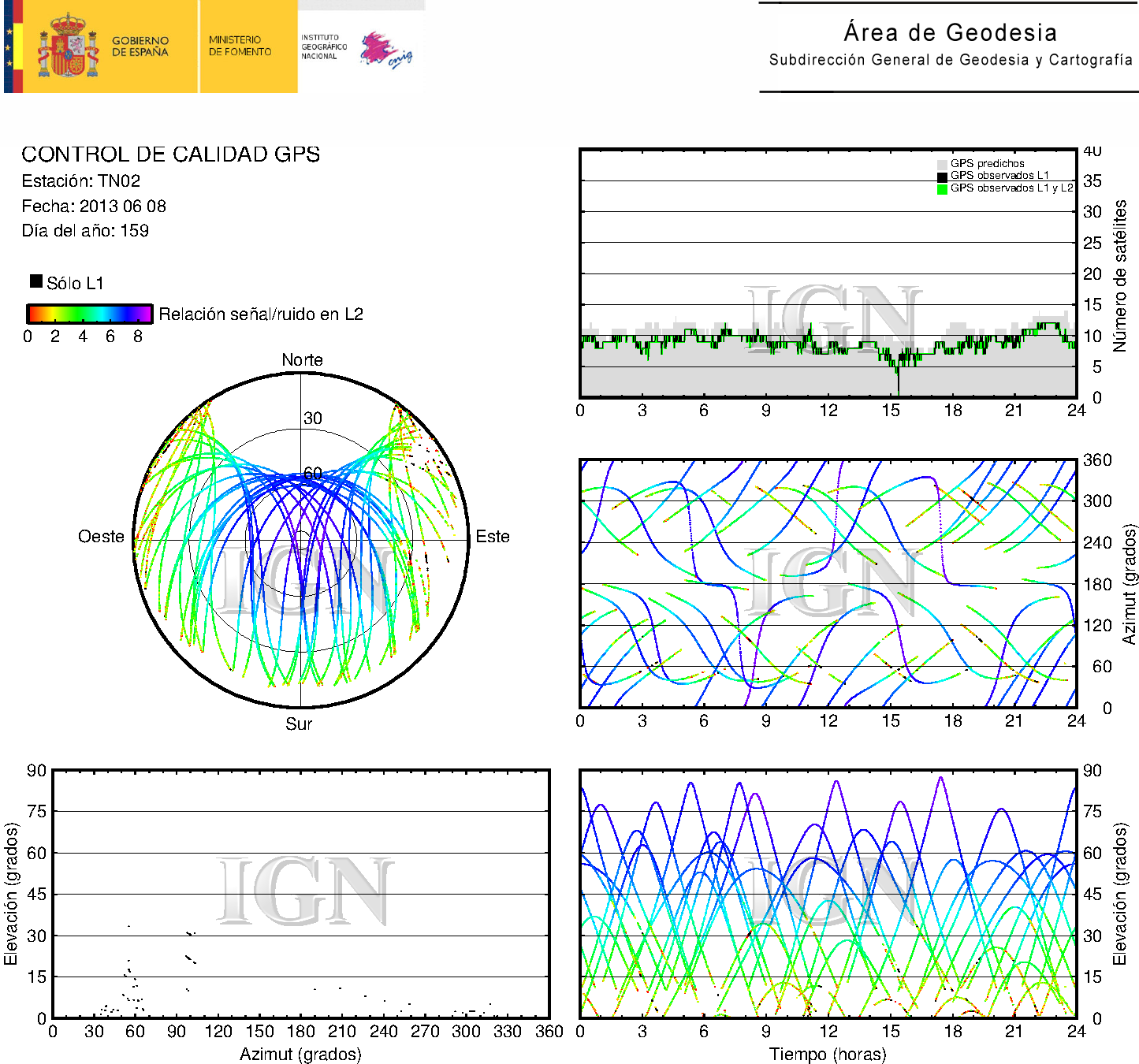
Task: Click the Tiempo (horas) axis label
Action: (x=828, y=1055)
